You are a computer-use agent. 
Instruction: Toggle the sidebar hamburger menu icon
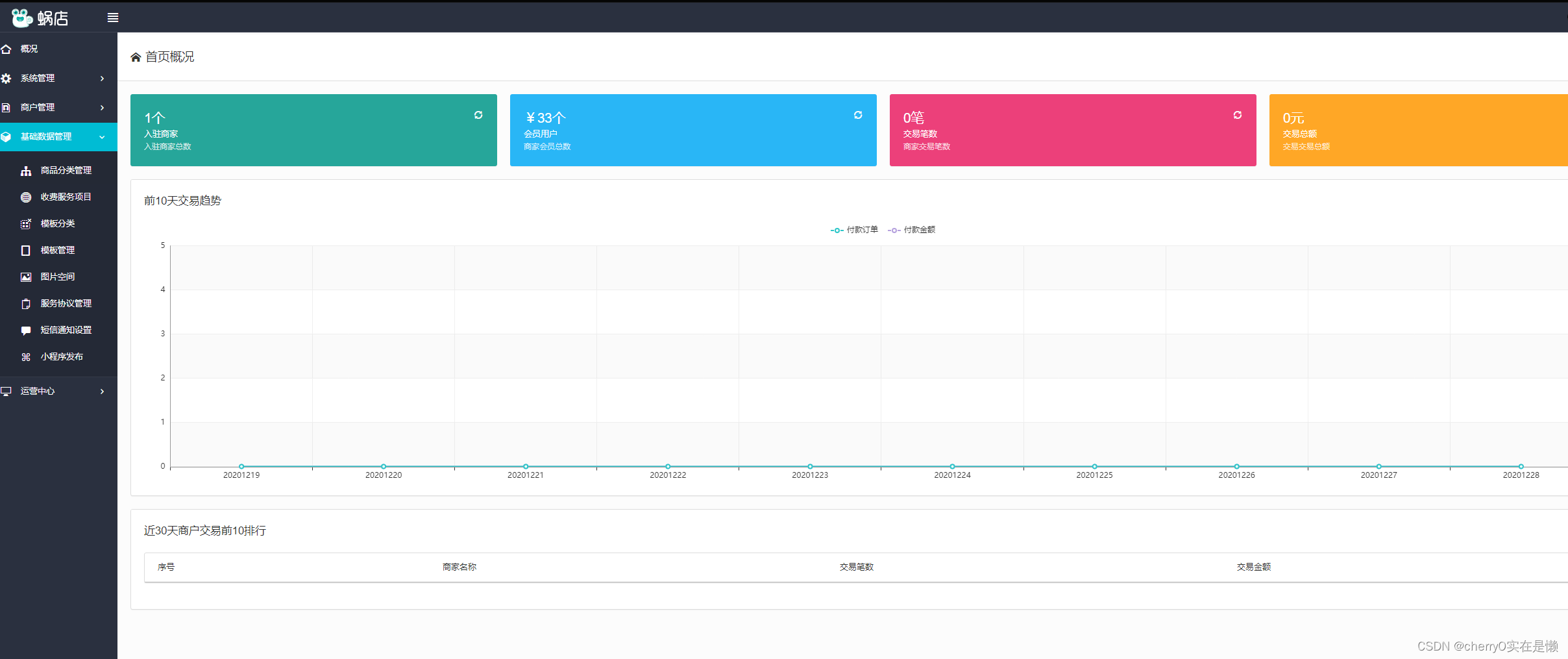pyautogui.click(x=113, y=18)
